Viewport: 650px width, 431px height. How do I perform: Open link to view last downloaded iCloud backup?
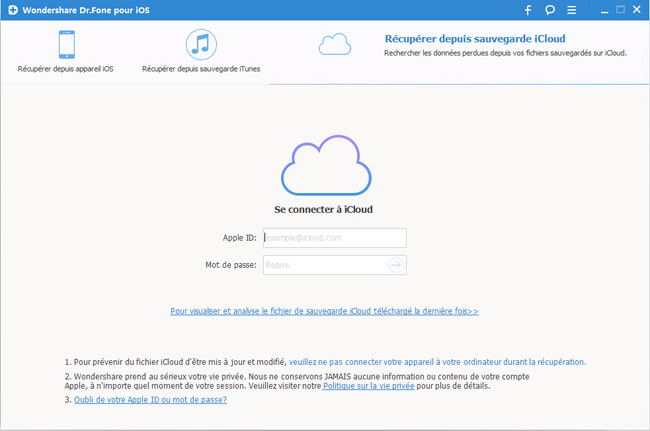point(324,312)
